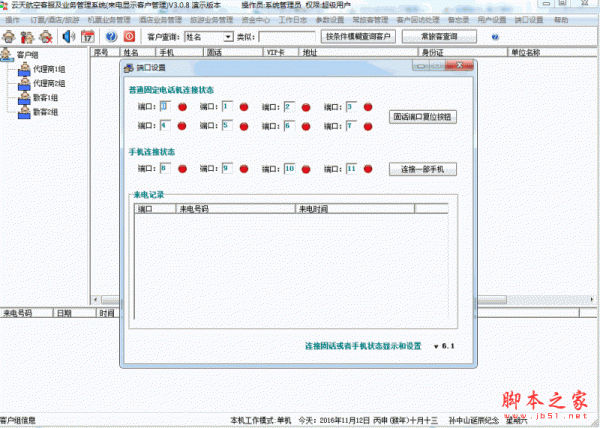The height and width of the screenshot is (428, 600).
Task: Click red status light for port 7
Action: 368,126
